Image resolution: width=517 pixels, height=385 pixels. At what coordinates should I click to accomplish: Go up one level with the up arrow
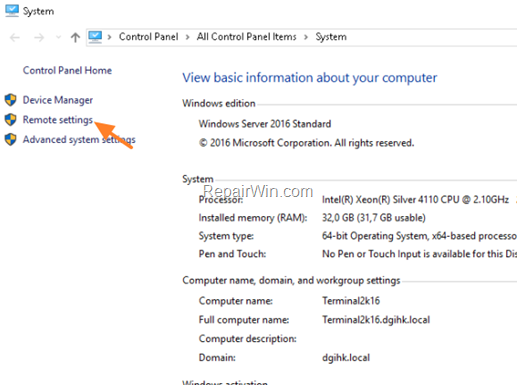point(75,37)
